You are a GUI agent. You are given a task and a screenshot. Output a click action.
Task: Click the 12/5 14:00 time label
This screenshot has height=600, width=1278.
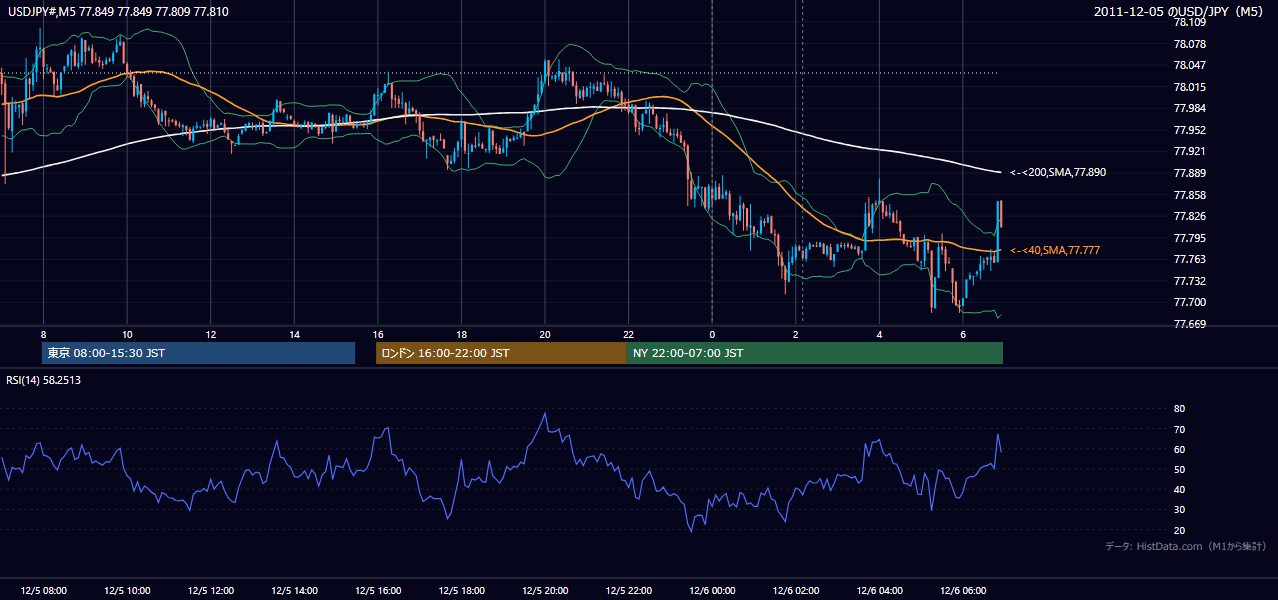(x=294, y=591)
